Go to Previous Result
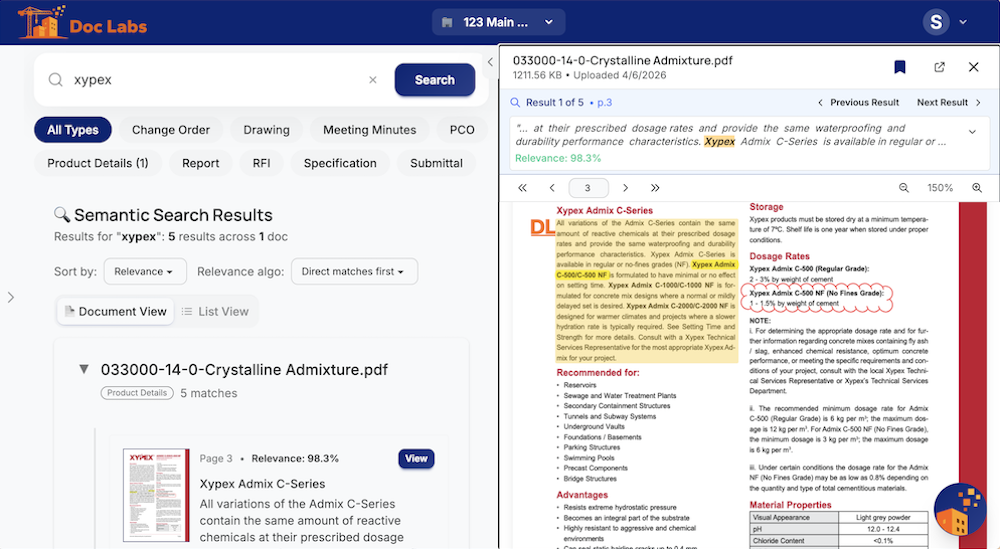Screen dimensions: 1000x549 click(858, 102)
